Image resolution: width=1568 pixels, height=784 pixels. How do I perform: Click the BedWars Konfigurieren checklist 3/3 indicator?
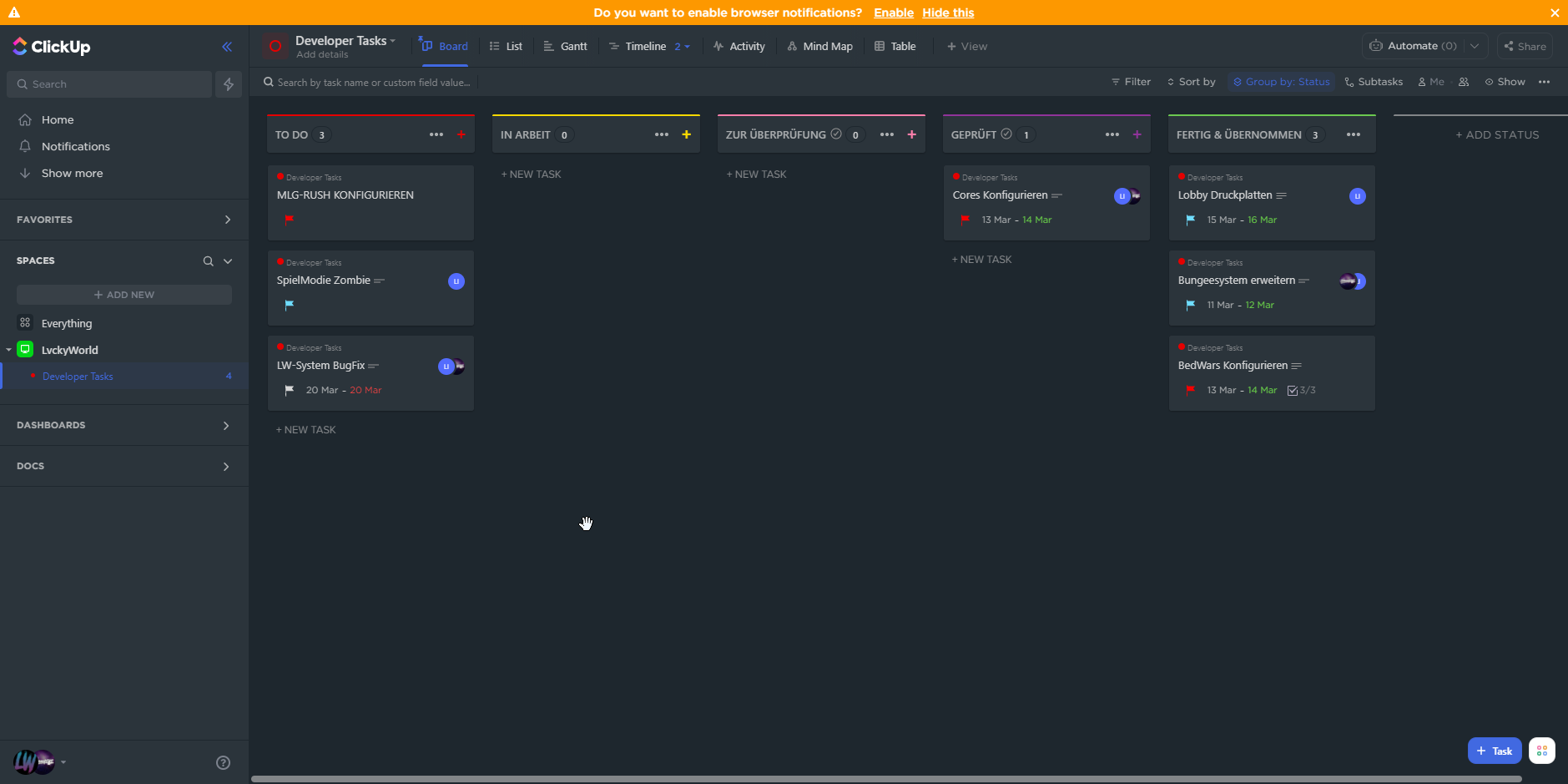[1301, 390]
